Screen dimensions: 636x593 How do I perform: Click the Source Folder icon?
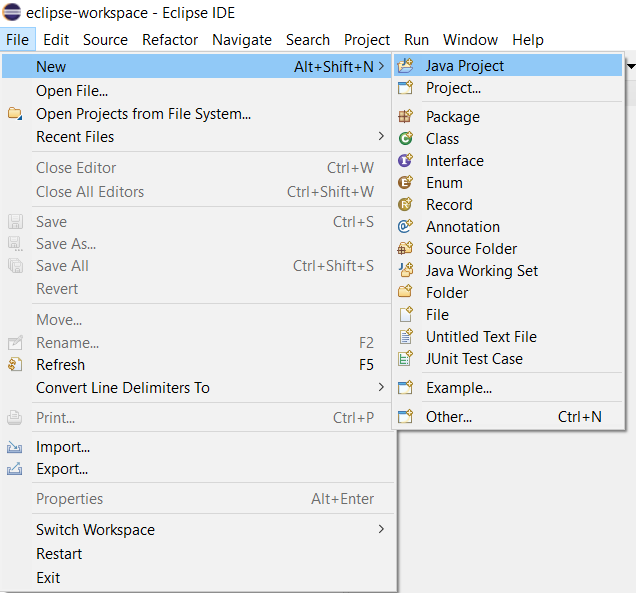405,249
